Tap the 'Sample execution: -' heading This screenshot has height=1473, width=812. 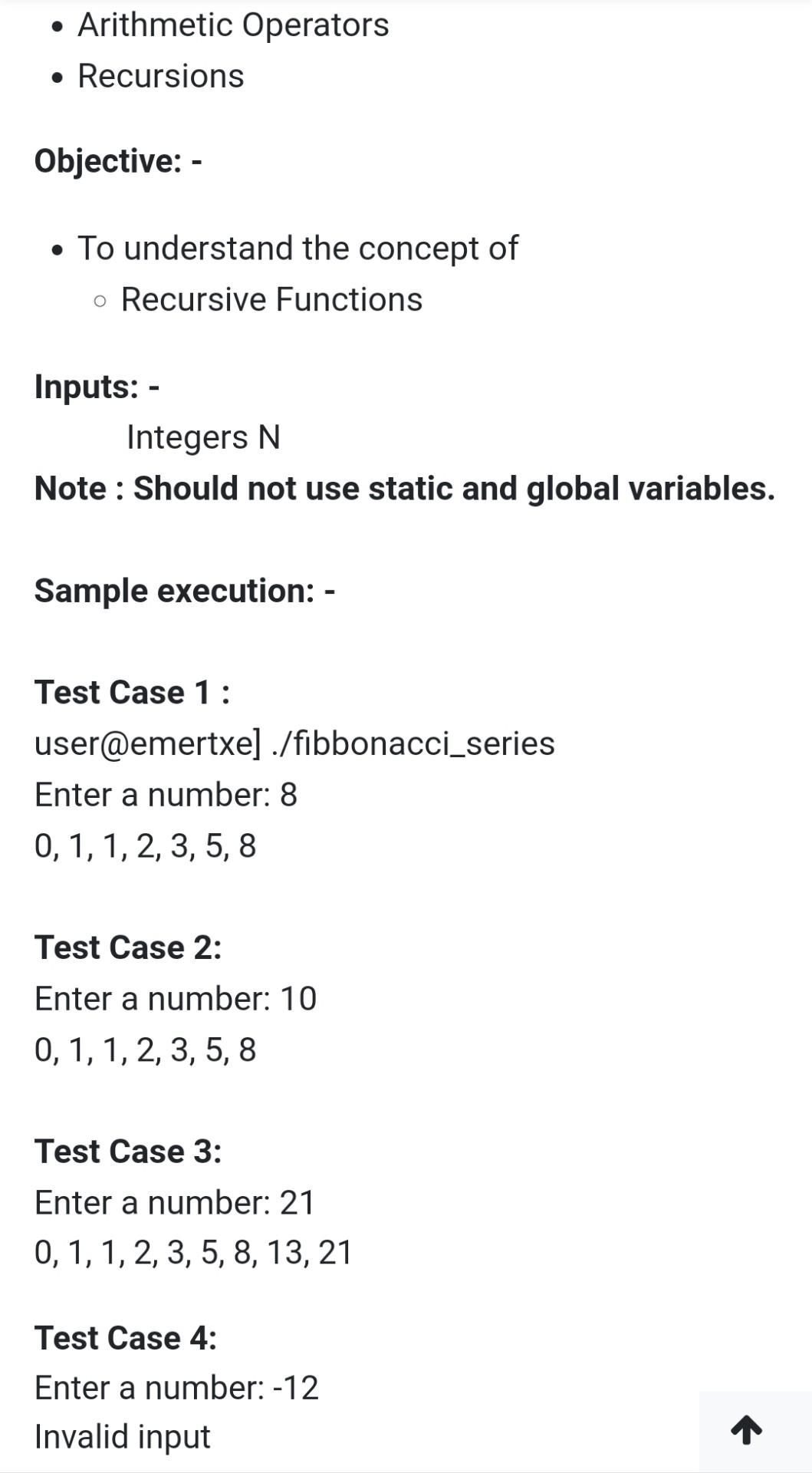[x=185, y=591]
